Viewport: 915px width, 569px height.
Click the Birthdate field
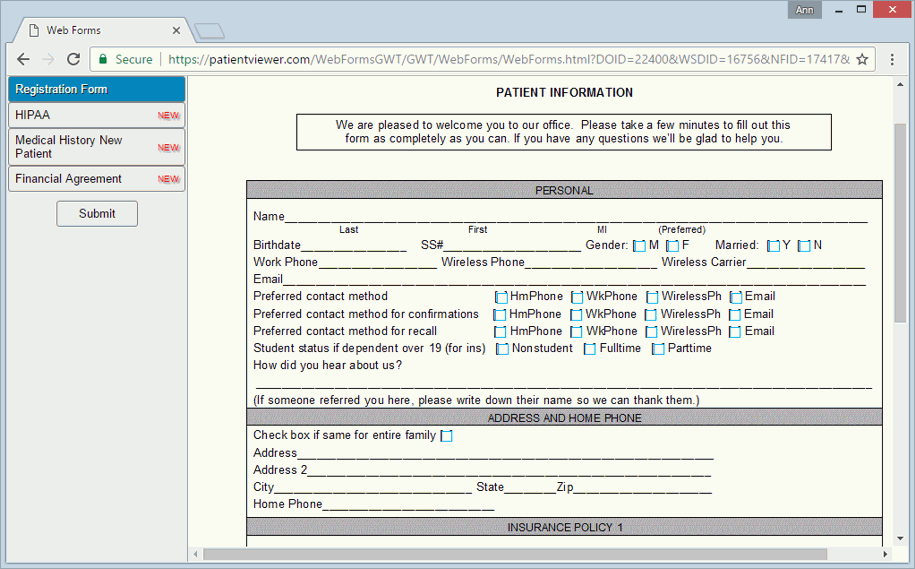pos(354,245)
